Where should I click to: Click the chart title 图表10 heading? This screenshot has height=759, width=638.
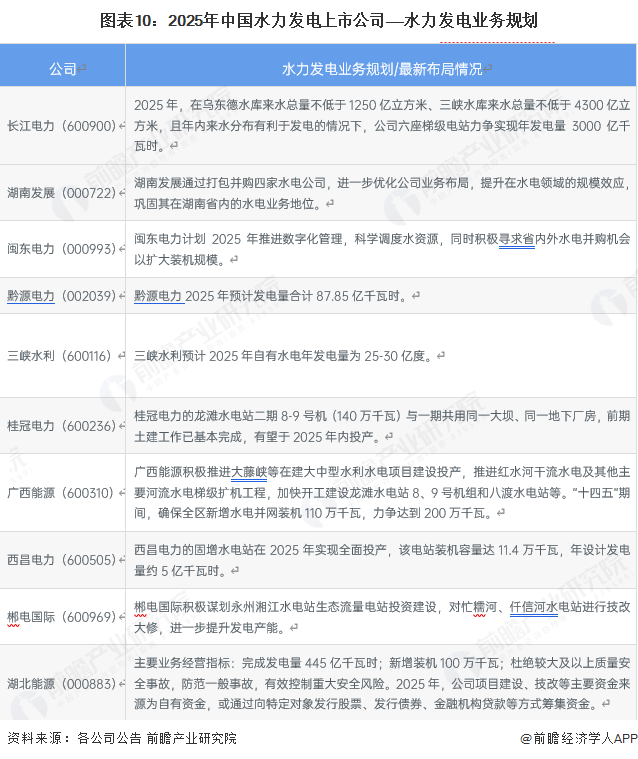point(319,20)
